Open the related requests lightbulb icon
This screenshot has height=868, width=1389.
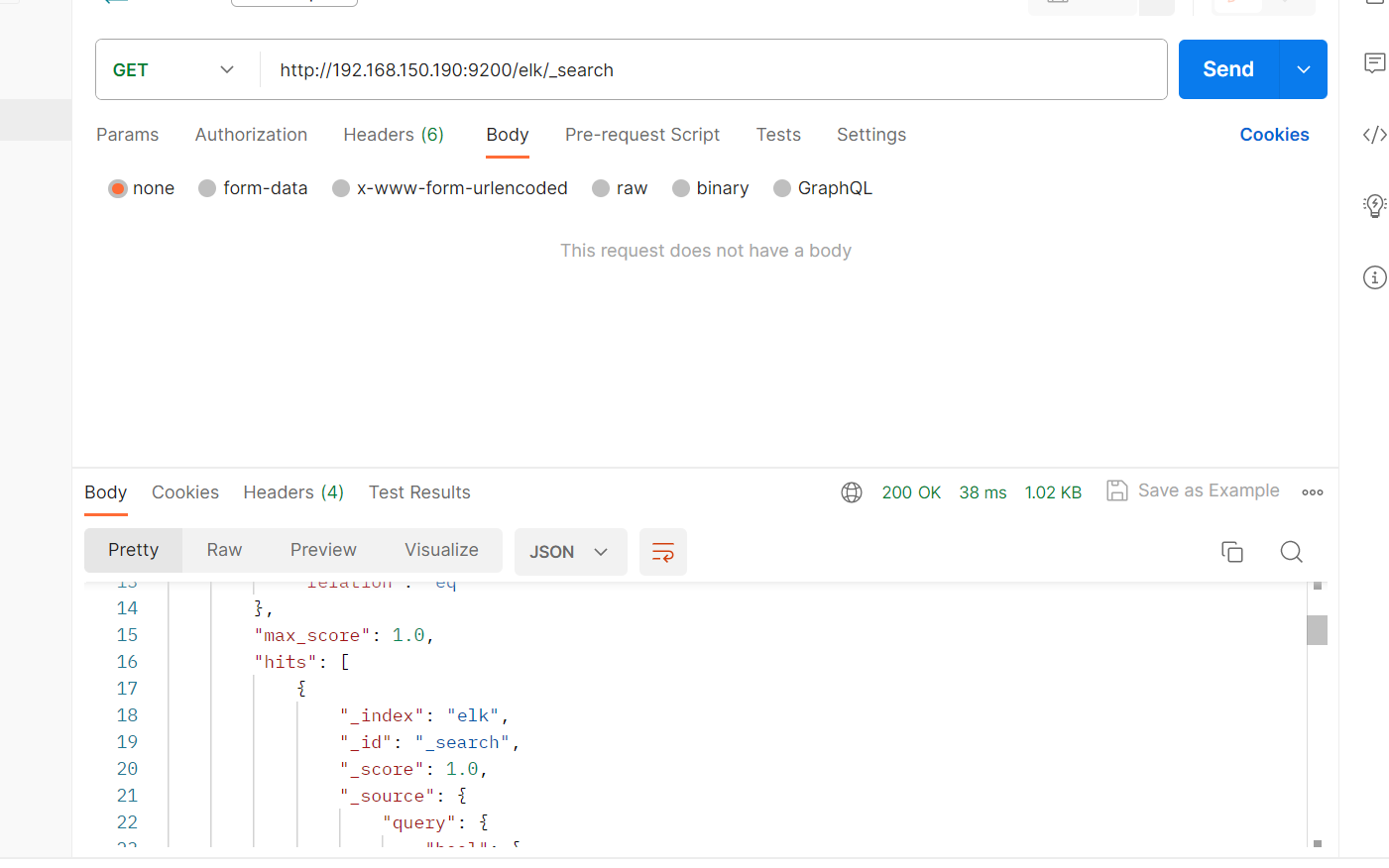click(1374, 205)
